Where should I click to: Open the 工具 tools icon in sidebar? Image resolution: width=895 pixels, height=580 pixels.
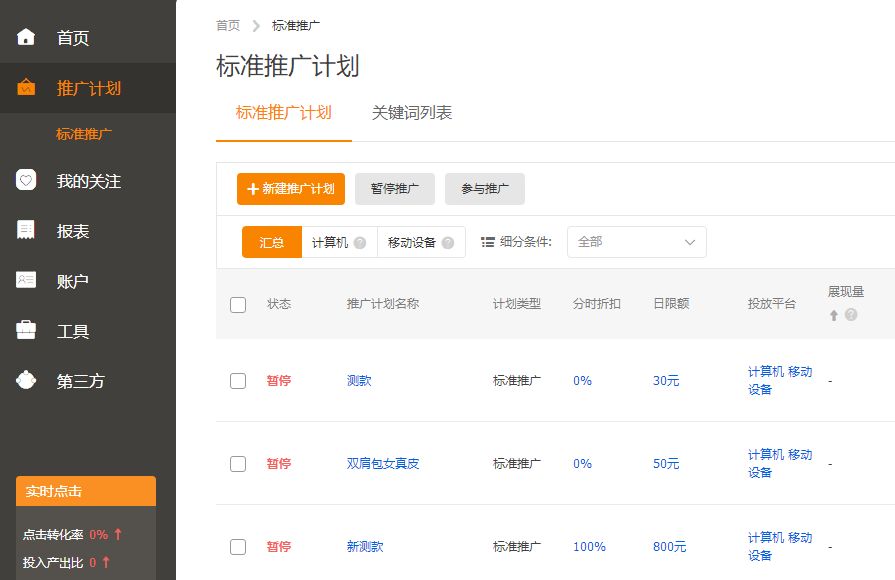pyautogui.click(x=28, y=329)
